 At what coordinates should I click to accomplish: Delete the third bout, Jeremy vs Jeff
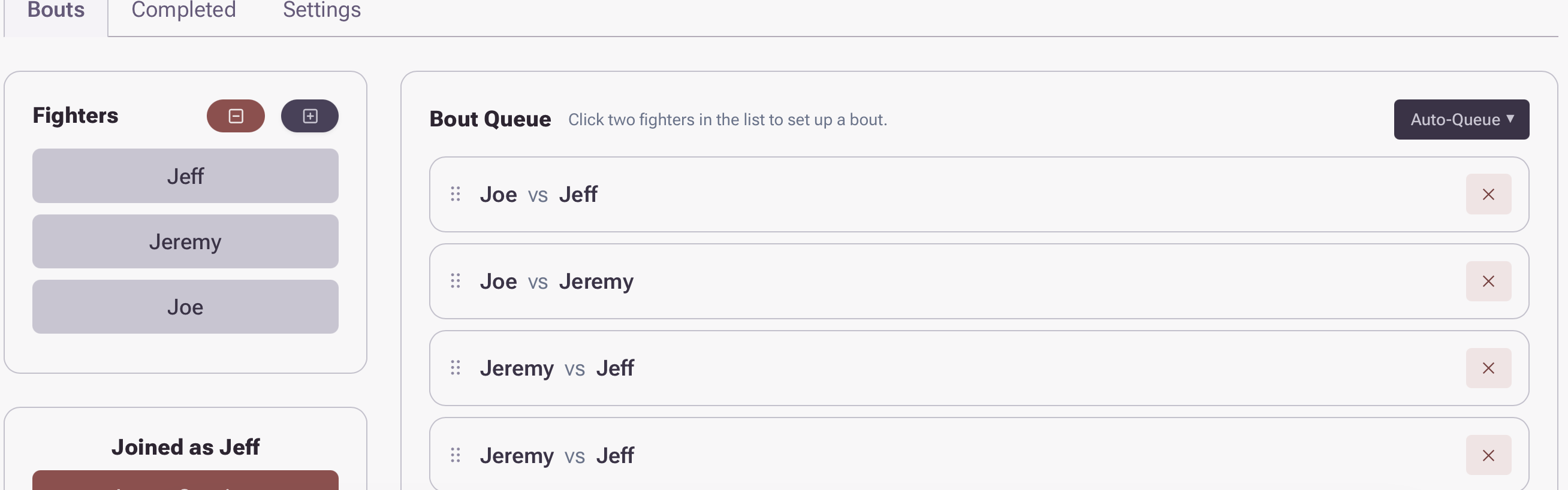(1488, 368)
